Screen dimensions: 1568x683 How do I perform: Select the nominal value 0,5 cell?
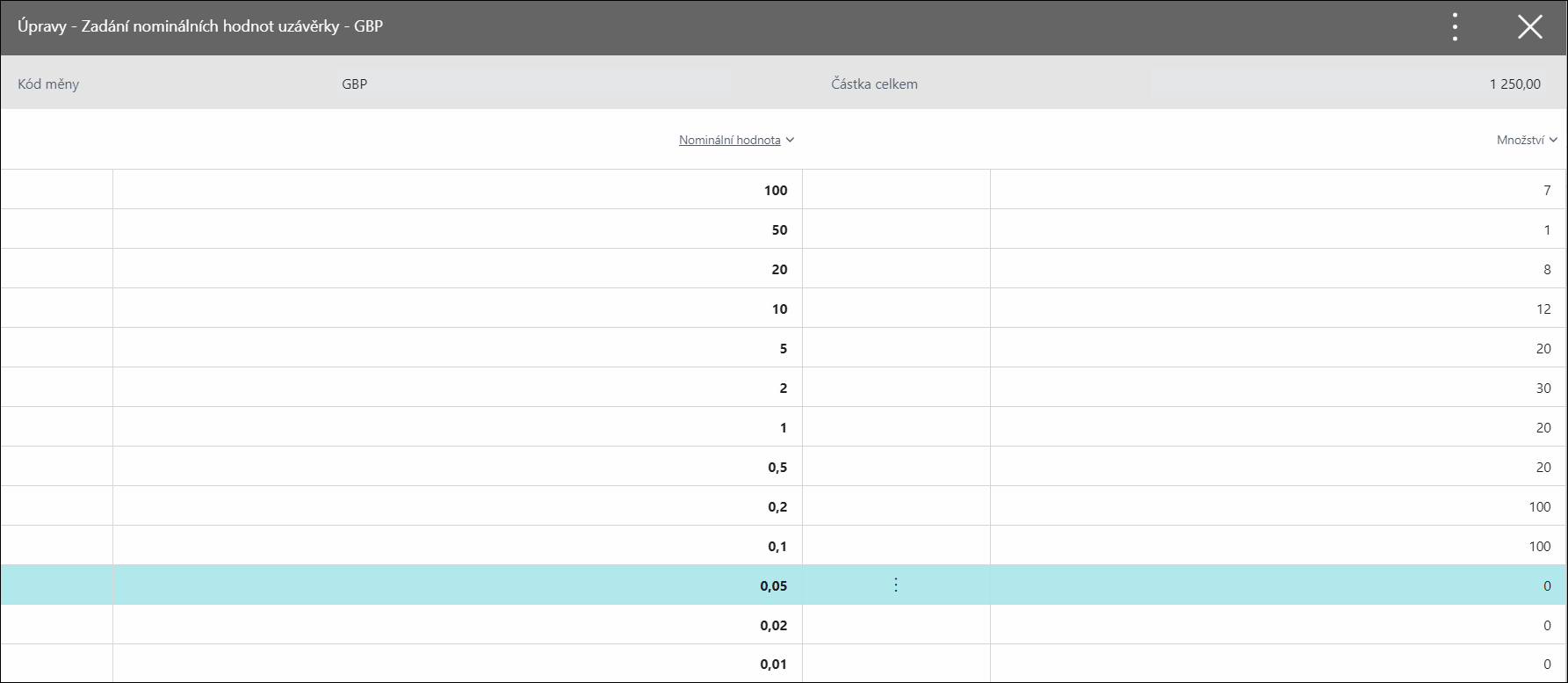coord(458,467)
